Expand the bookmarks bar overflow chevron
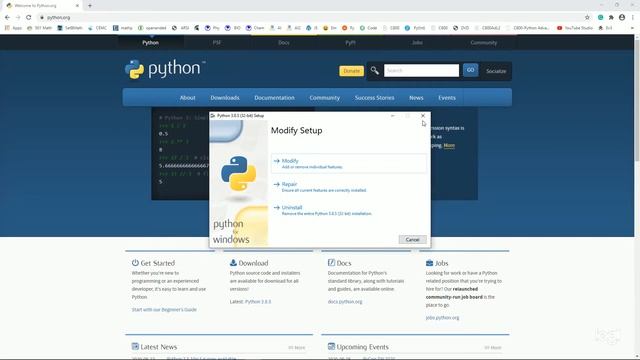This screenshot has height=360, width=640. [x=632, y=28]
